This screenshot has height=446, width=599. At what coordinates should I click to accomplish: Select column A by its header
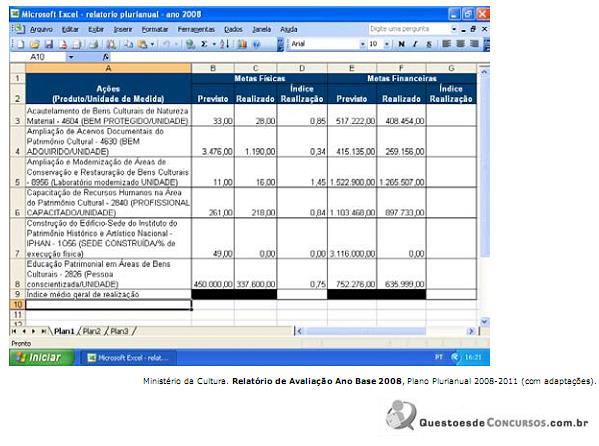click(108, 68)
